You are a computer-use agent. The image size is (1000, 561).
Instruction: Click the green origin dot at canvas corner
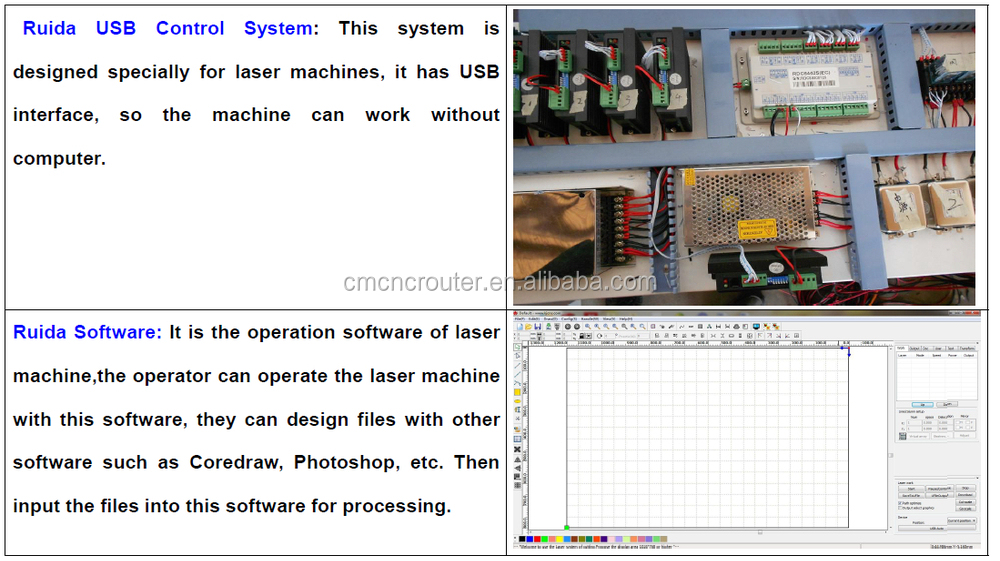(x=567, y=527)
